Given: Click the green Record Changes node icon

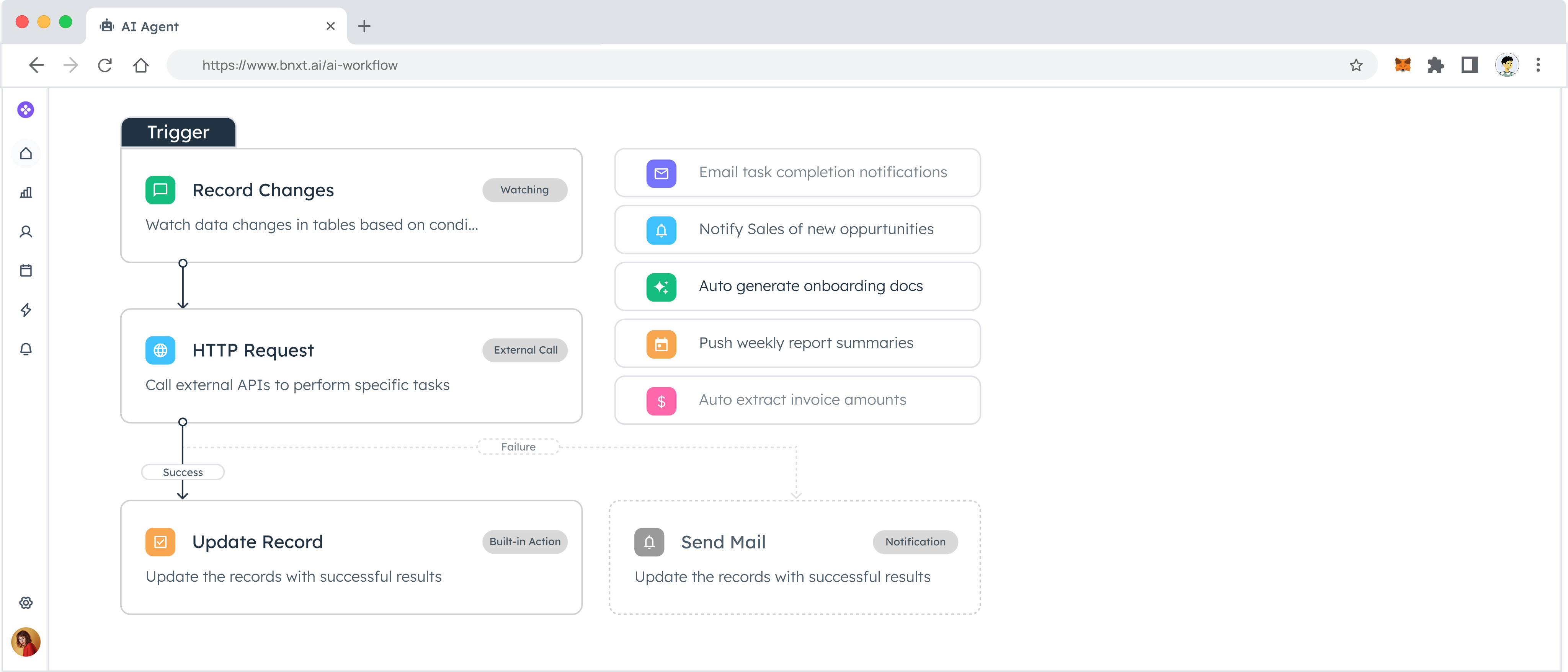Looking at the screenshot, I should click(160, 190).
